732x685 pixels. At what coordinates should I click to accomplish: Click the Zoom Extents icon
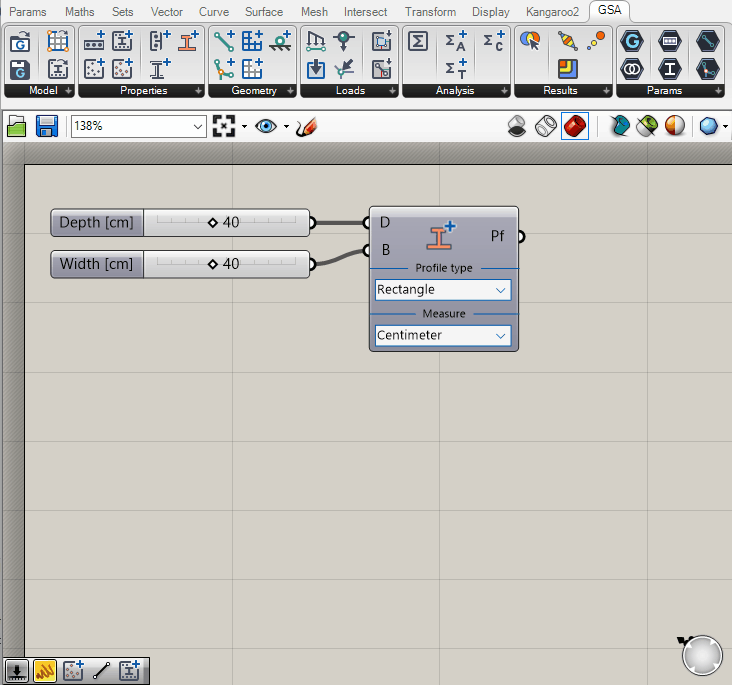click(x=224, y=127)
